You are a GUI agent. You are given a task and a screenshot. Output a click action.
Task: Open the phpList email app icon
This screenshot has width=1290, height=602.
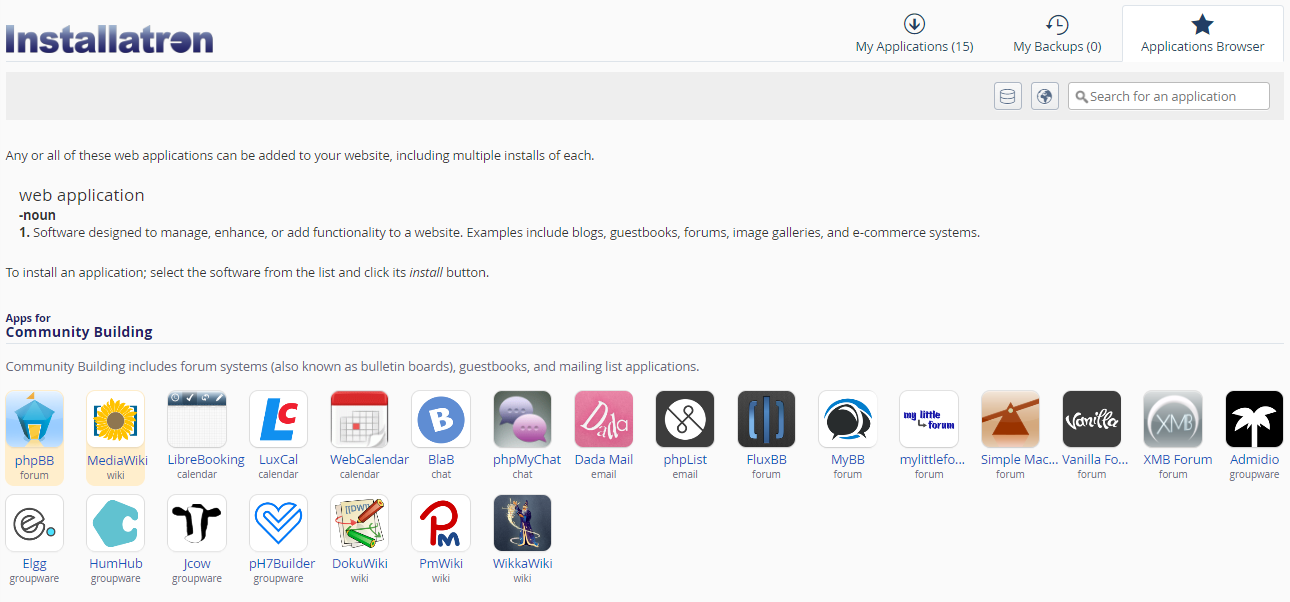685,419
